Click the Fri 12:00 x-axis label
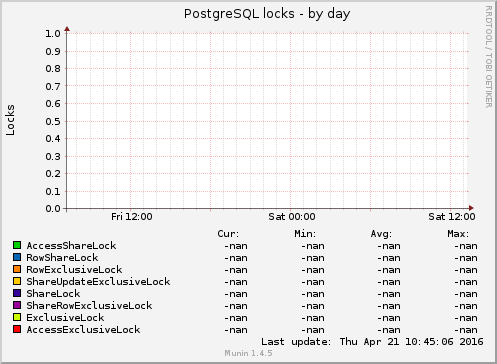 tap(132, 217)
